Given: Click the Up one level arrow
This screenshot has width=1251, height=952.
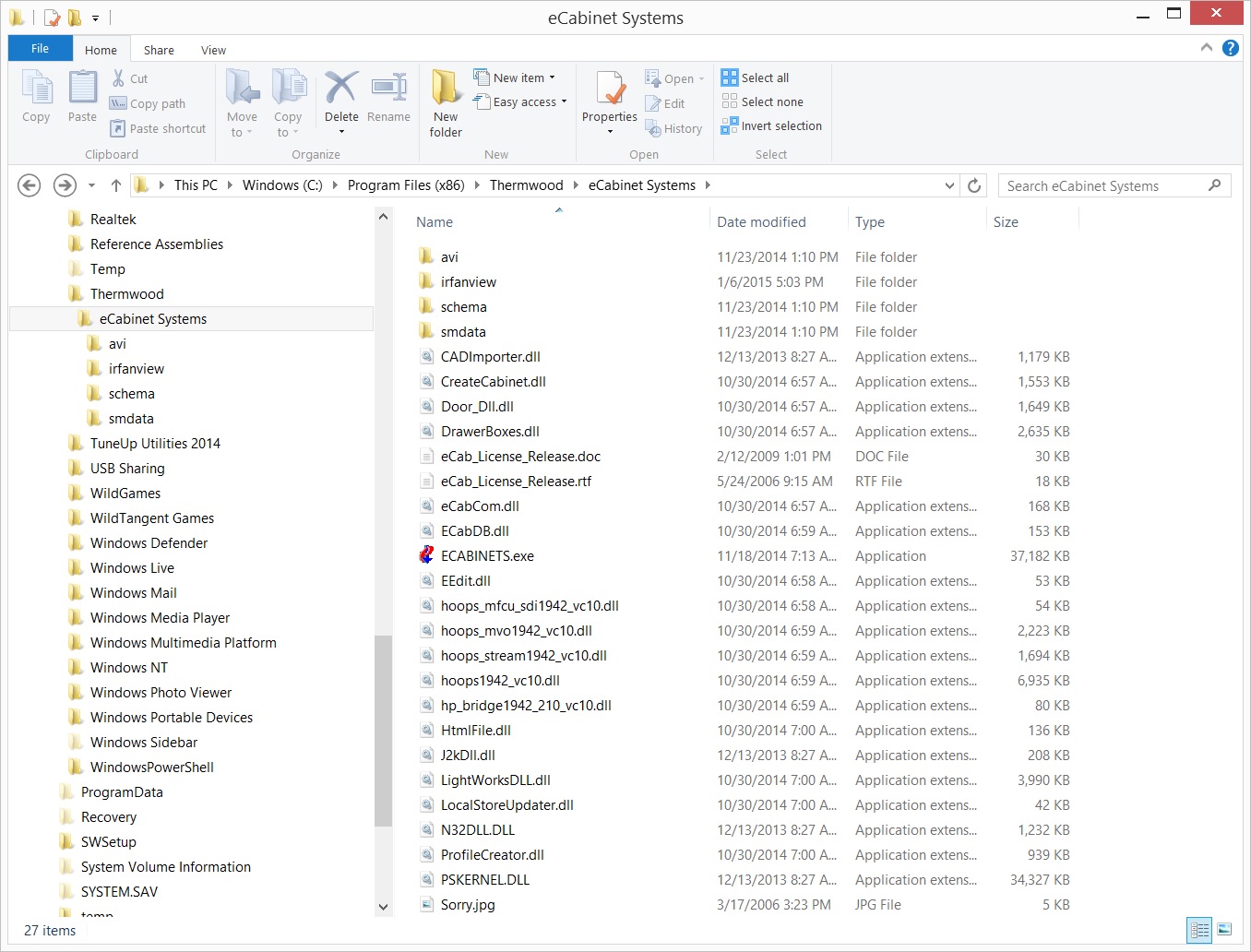Looking at the screenshot, I should (116, 185).
